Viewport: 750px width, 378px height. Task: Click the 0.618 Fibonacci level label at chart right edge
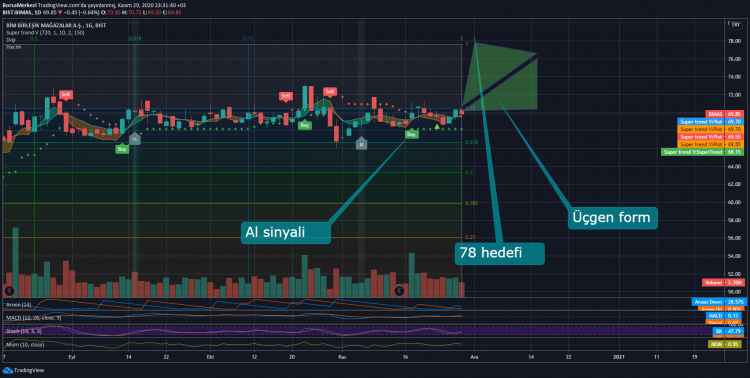pyautogui.click(x=471, y=142)
